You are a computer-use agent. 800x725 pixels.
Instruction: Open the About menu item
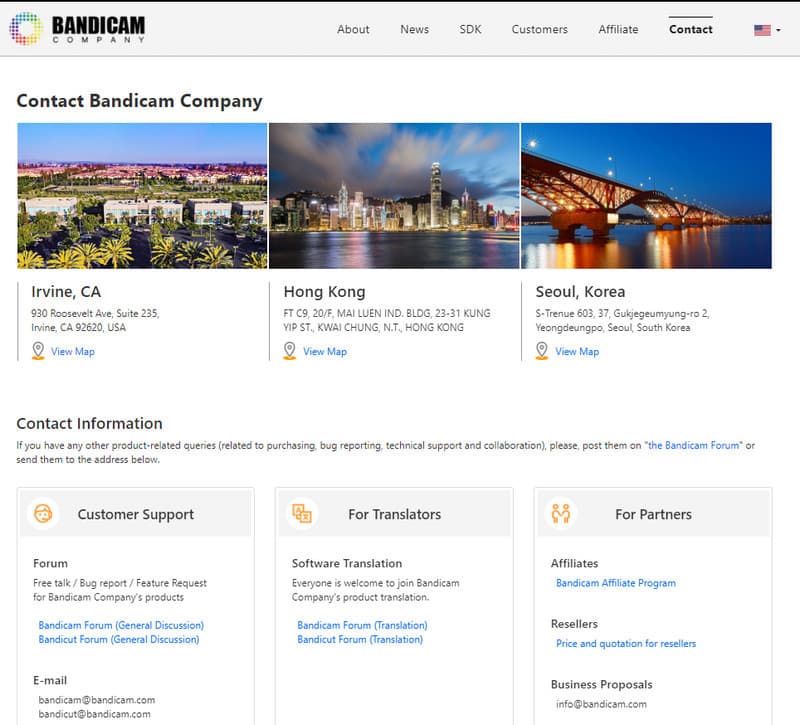coord(353,29)
